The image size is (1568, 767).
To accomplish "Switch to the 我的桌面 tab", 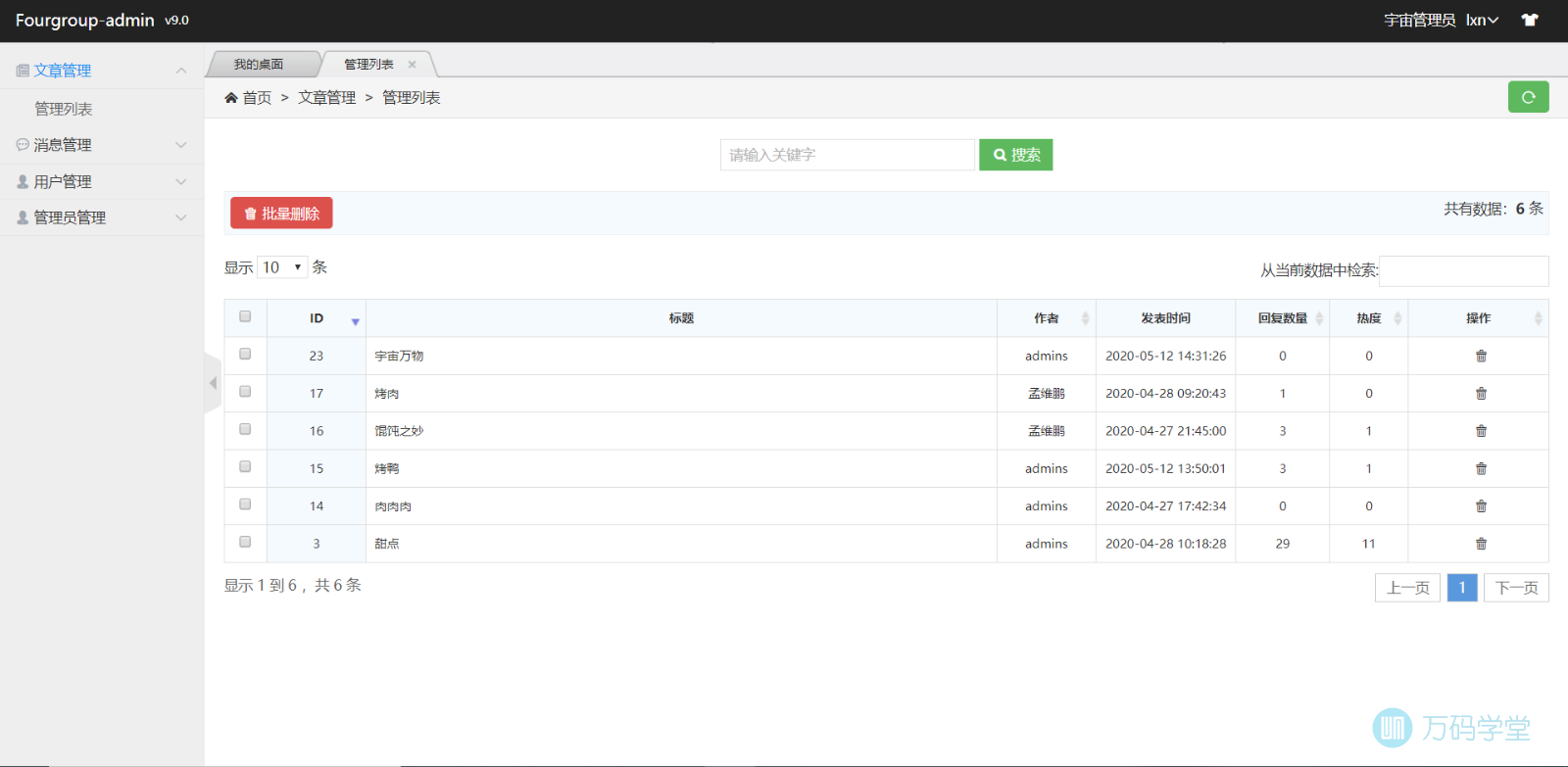I will pos(259,65).
